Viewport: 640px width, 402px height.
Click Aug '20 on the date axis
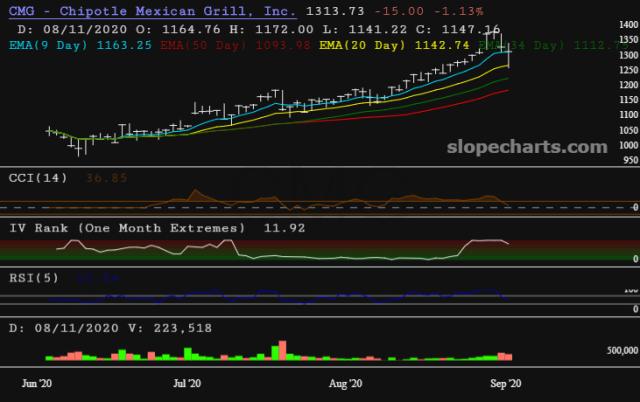tap(345, 383)
